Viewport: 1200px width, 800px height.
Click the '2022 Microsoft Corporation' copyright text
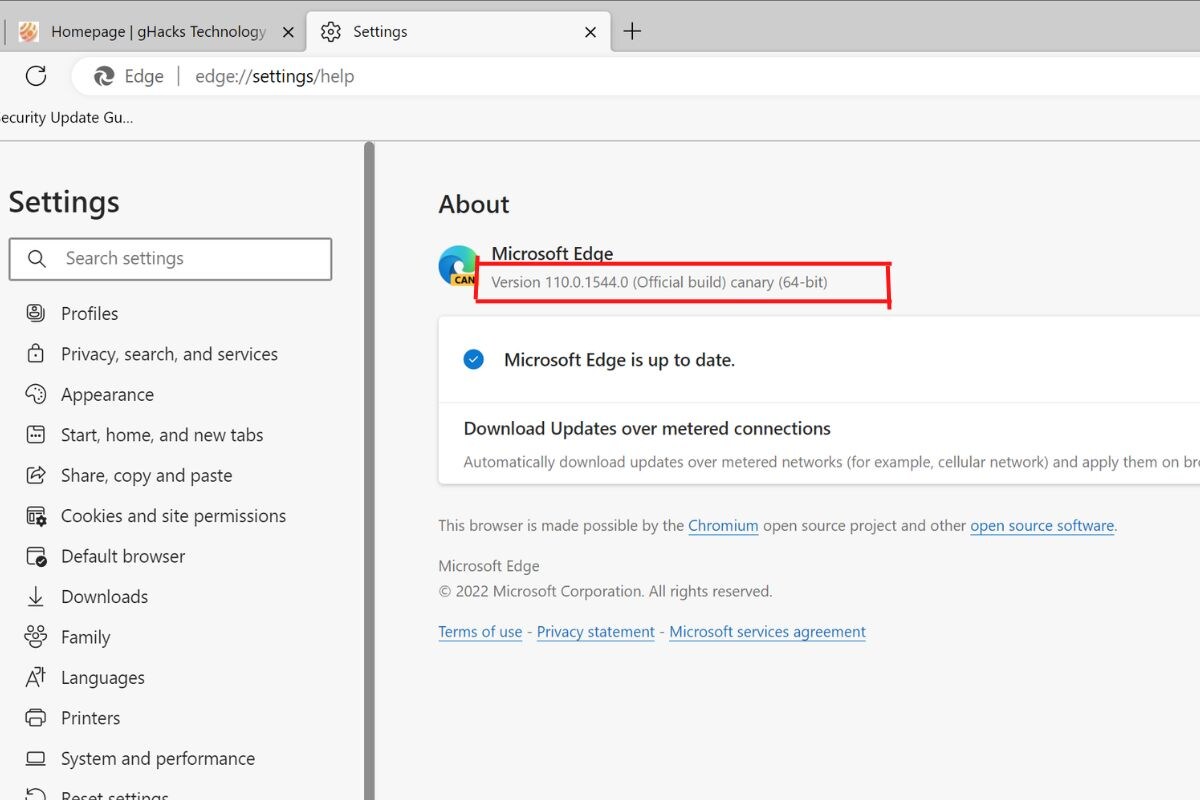tap(605, 591)
